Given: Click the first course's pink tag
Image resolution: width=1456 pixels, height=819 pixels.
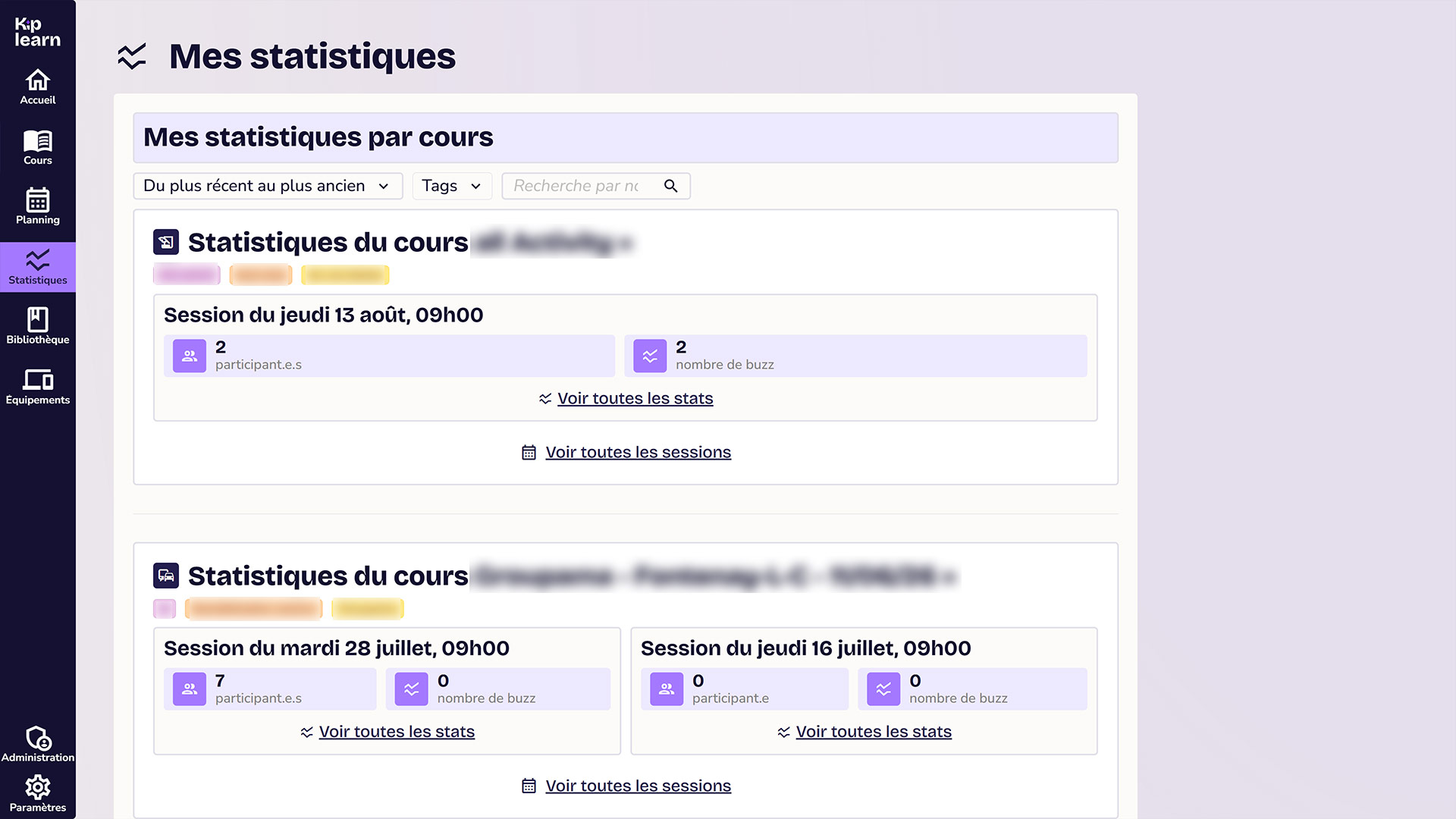Looking at the screenshot, I should tap(187, 275).
